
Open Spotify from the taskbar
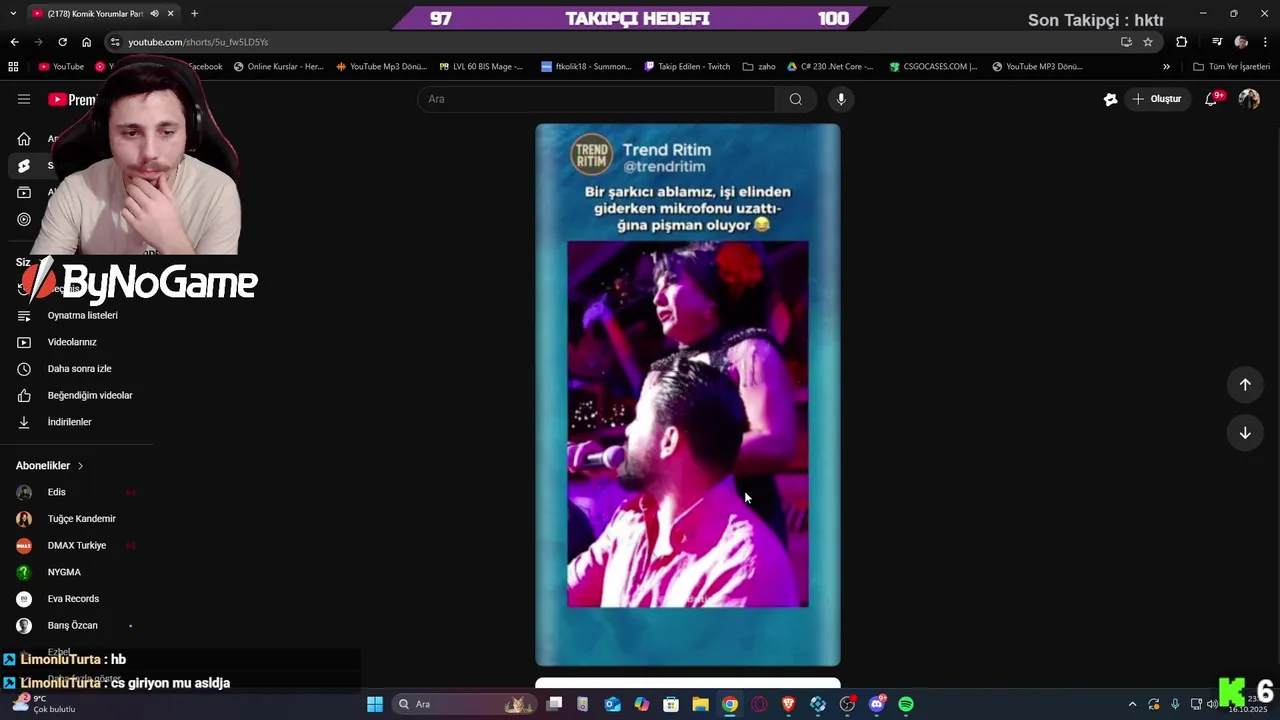(x=906, y=704)
